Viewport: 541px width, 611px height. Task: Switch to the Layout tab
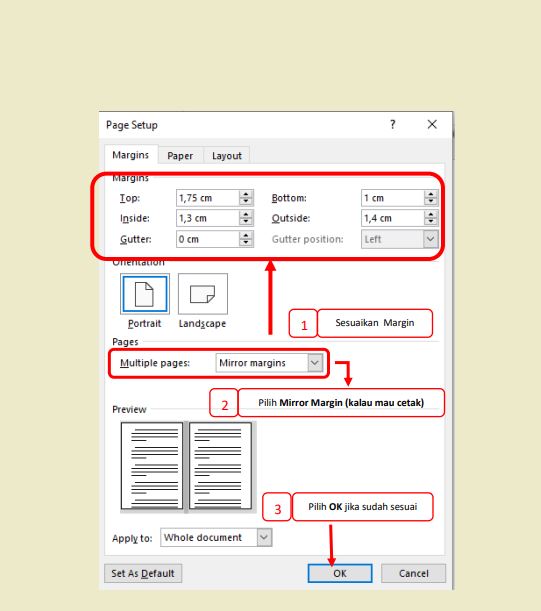point(226,155)
